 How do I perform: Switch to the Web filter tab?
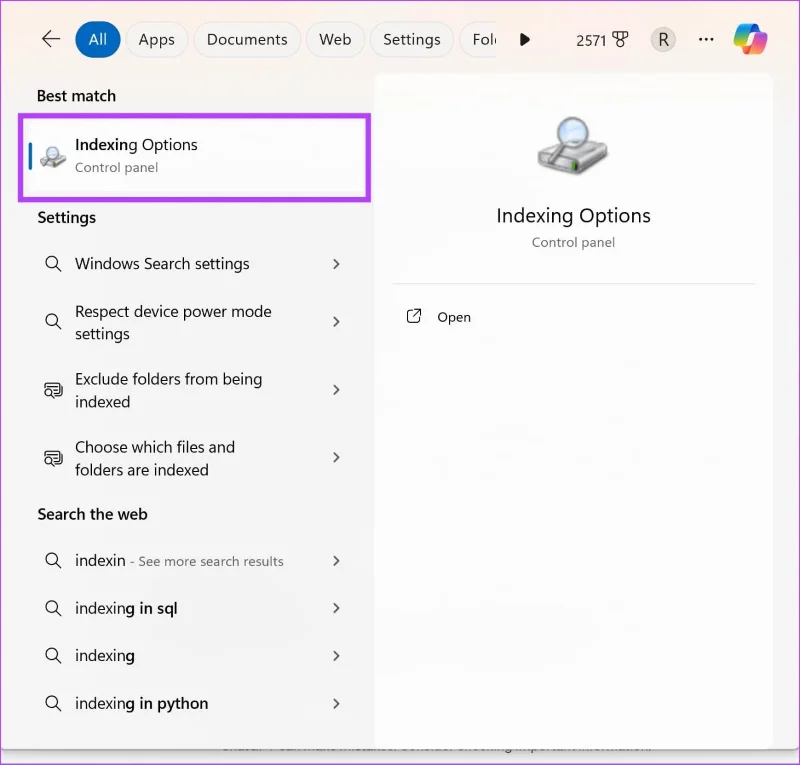pyautogui.click(x=335, y=39)
